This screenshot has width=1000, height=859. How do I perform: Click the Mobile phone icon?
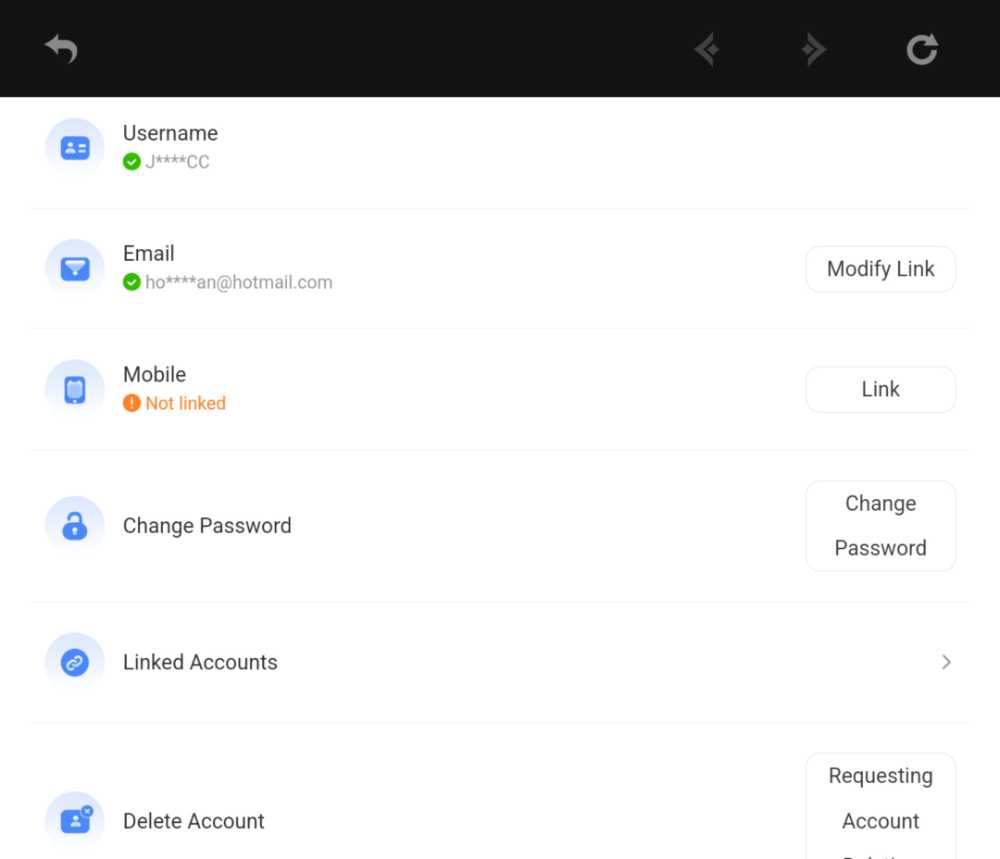pos(75,389)
